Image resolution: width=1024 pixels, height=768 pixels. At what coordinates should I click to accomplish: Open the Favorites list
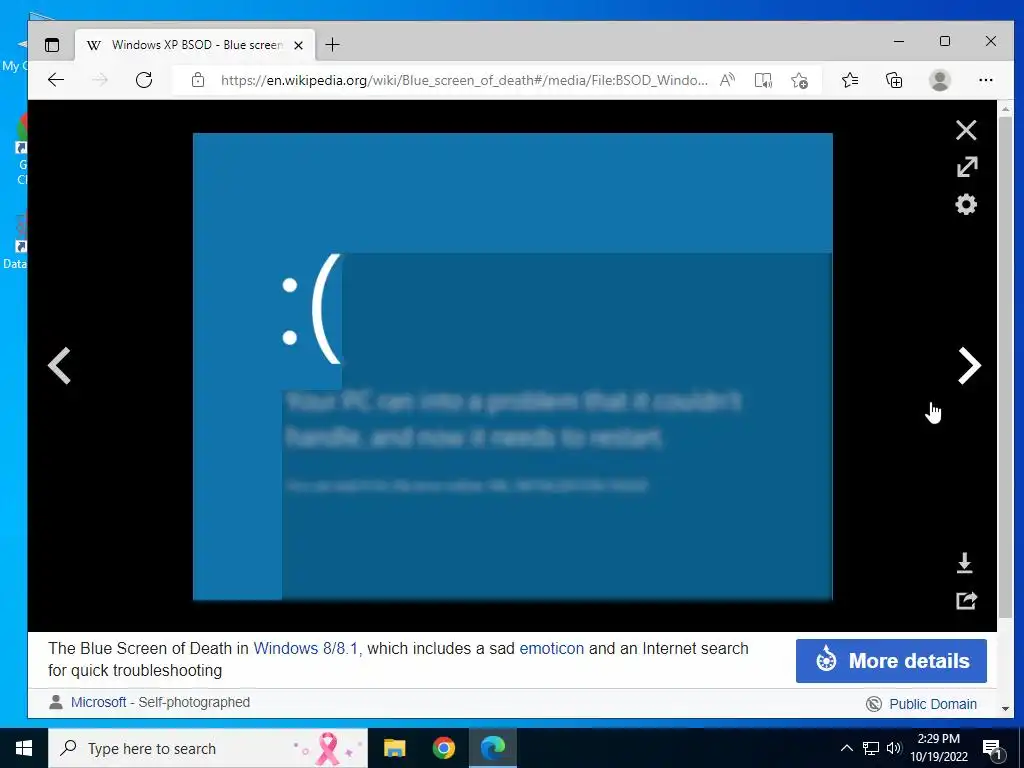850,80
